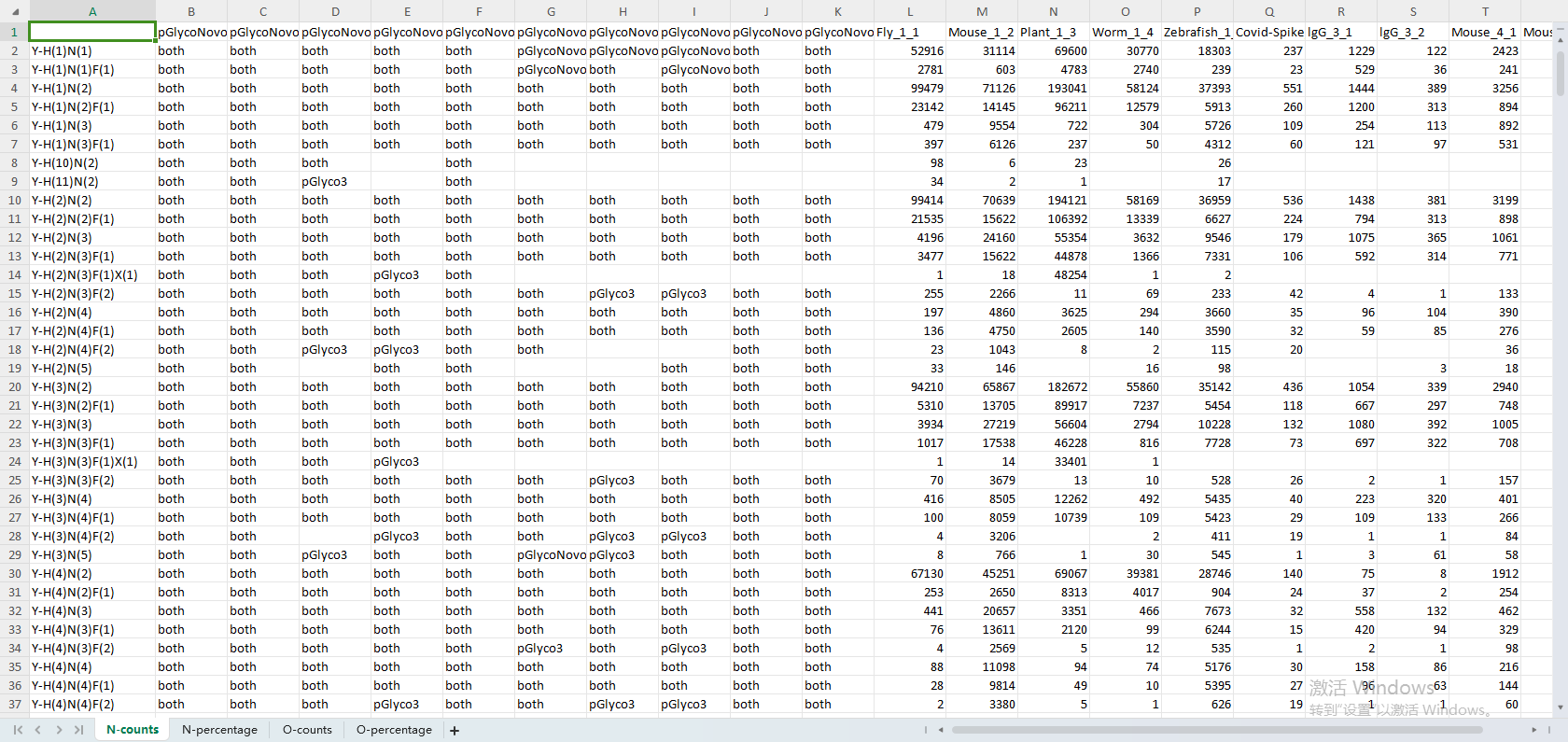Open the O-counts sheet tab

pos(307,730)
